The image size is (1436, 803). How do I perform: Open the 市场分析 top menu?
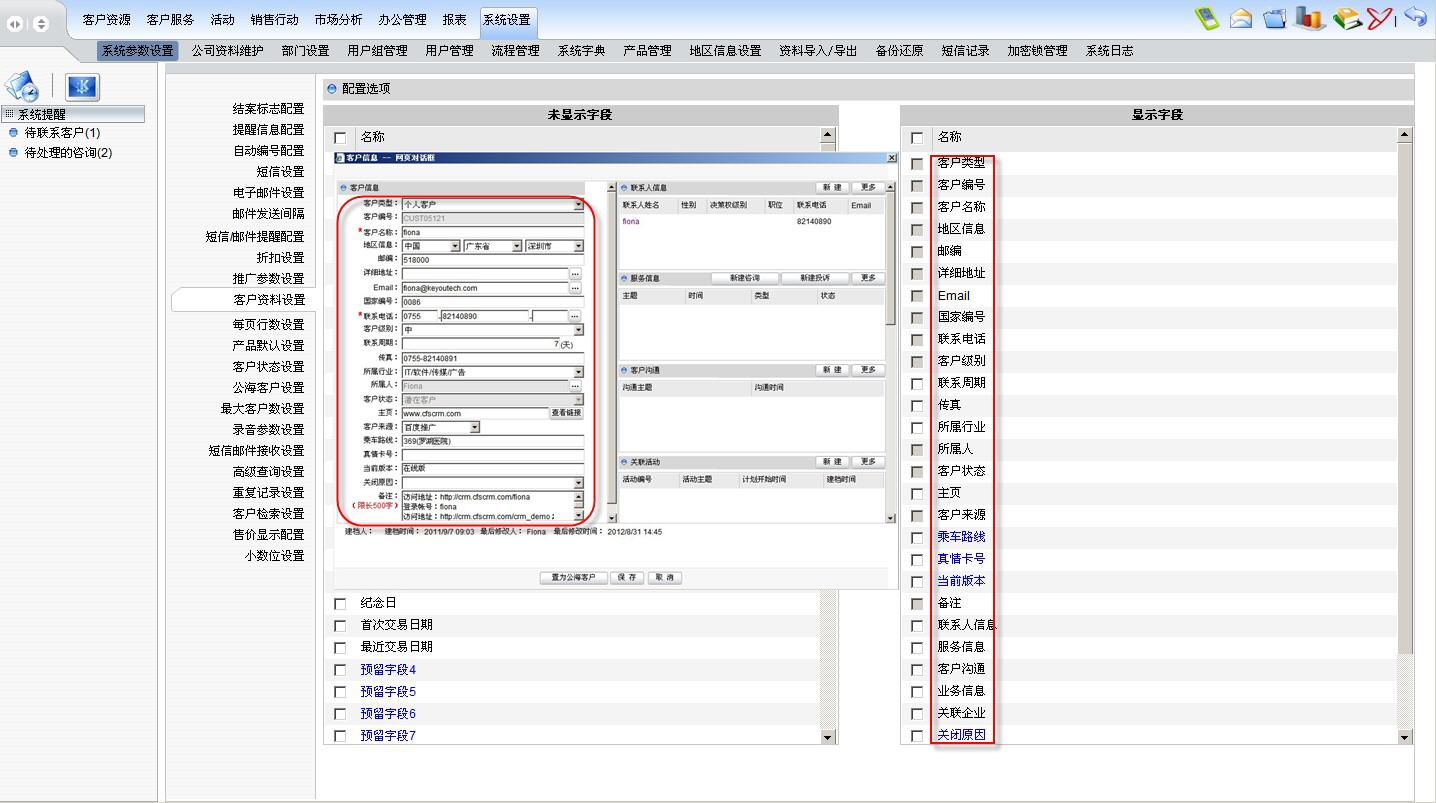pos(338,20)
